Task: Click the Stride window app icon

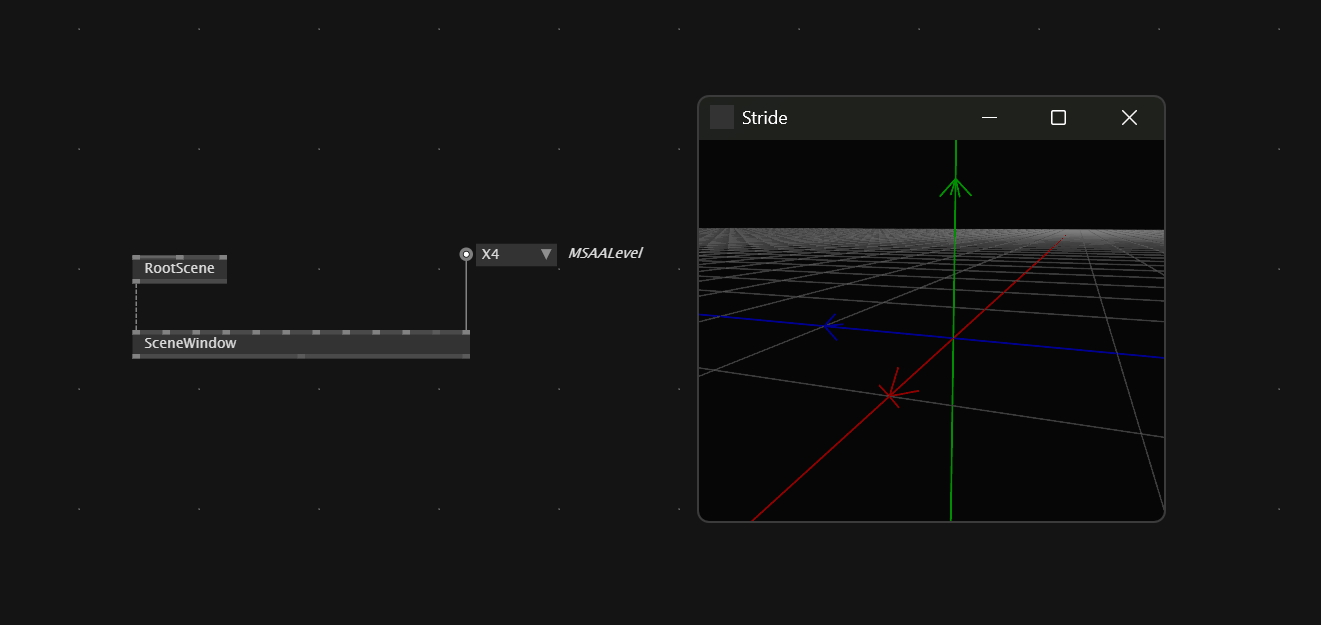Action: [x=721, y=118]
